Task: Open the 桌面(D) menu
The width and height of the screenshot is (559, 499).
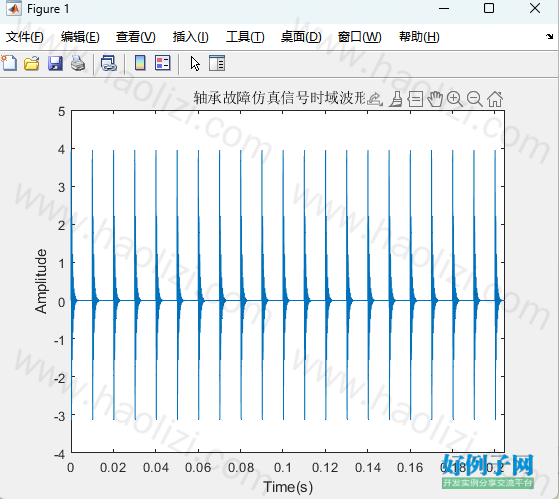Action: [x=301, y=37]
